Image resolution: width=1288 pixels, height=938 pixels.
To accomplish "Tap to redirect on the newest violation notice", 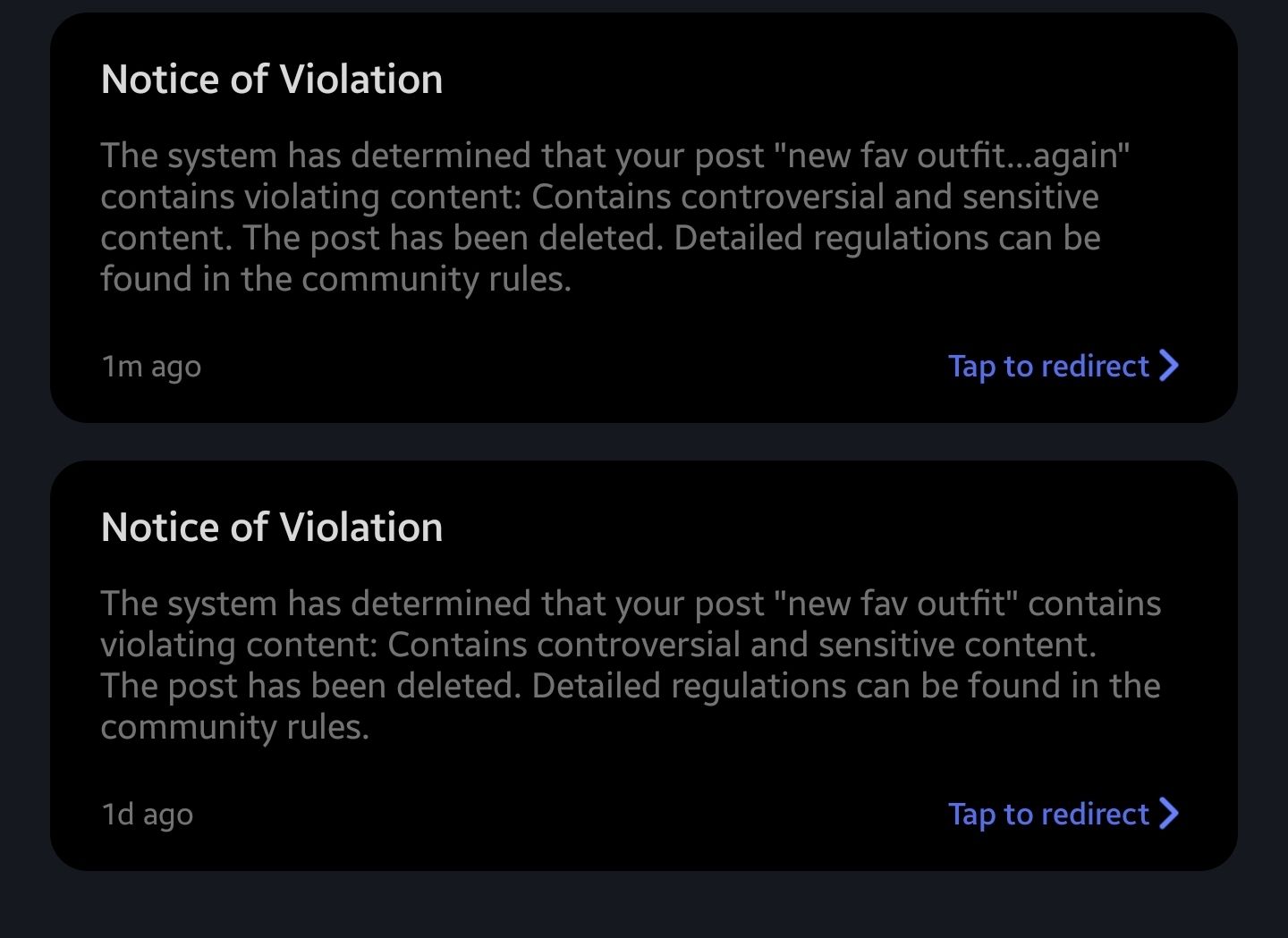I will (1048, 366).
